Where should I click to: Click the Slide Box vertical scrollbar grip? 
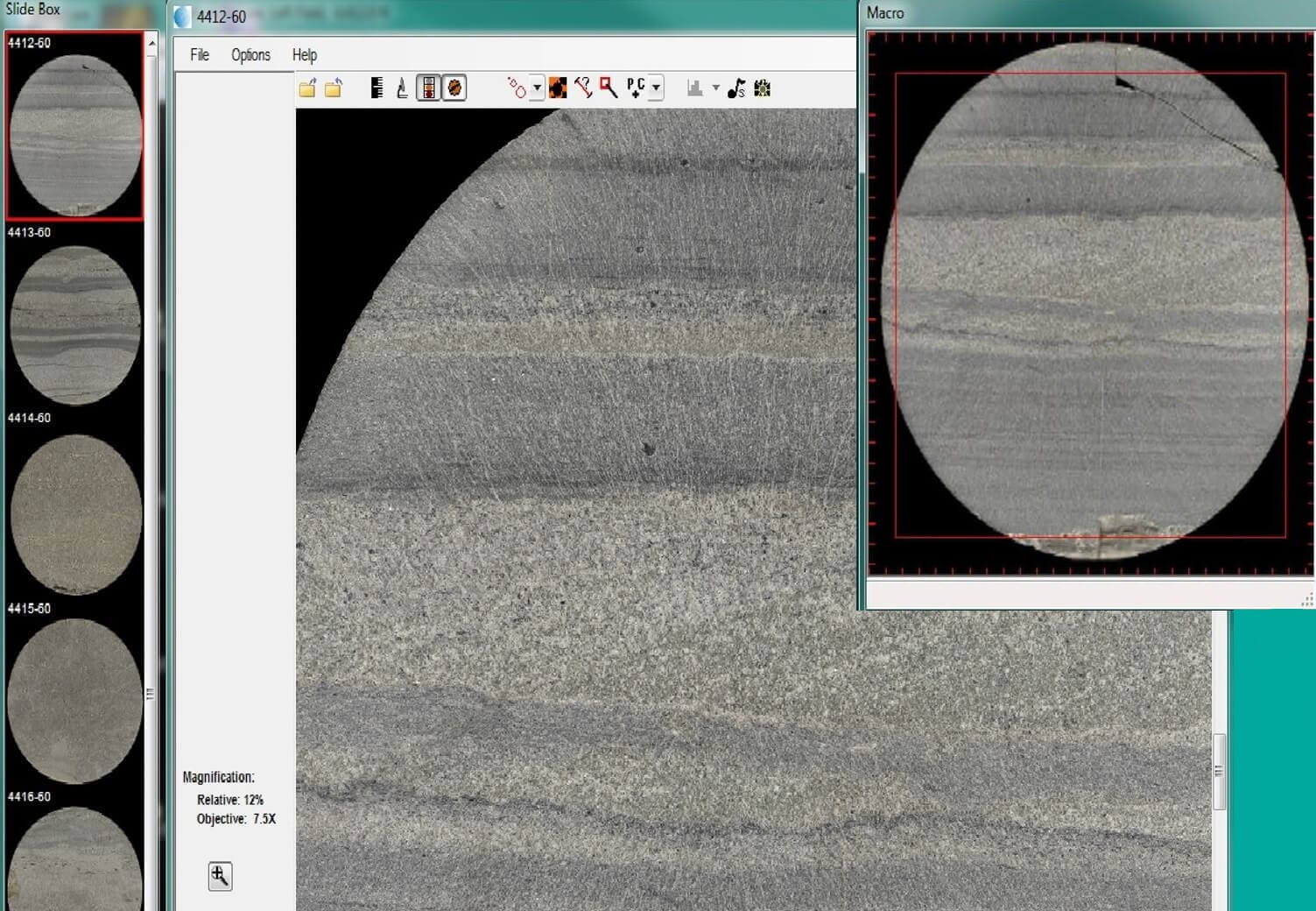(151, 694)
